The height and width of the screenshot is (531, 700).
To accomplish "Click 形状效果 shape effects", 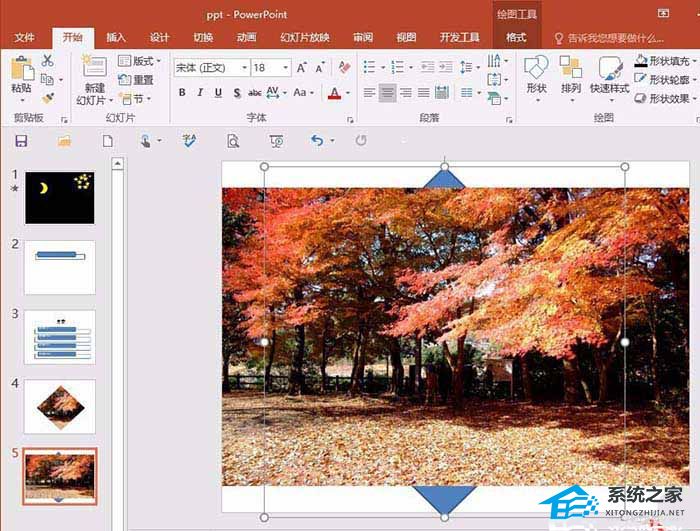I will tap(664, 98).
